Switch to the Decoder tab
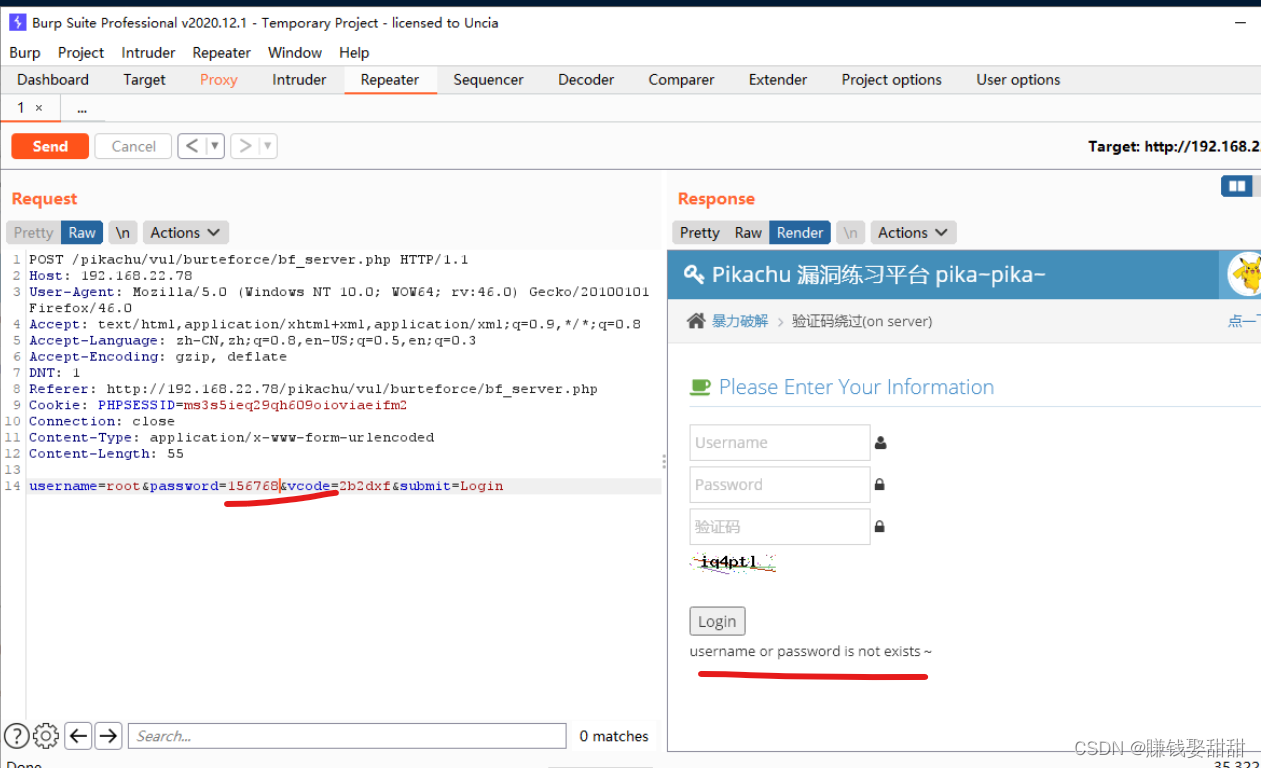Image resolution: width=1261 pixels, height=768 pixels. click(586, 79)
